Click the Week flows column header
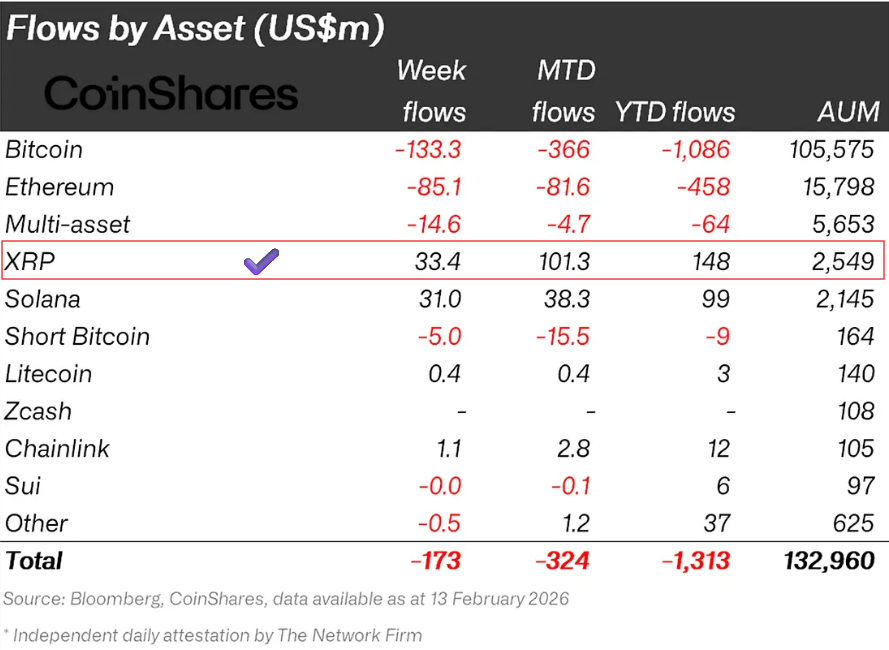889x650 pixels. (432, 91)
